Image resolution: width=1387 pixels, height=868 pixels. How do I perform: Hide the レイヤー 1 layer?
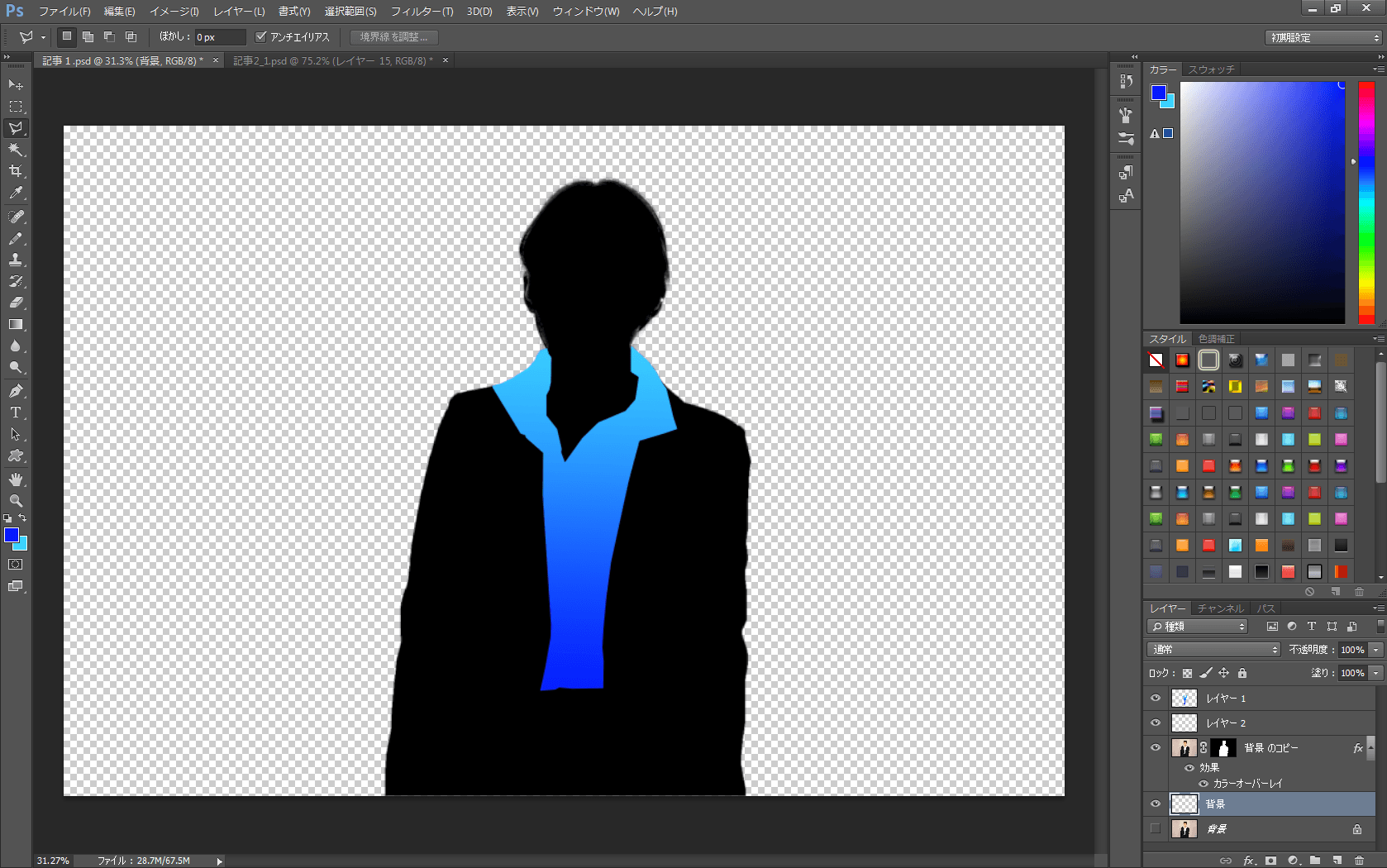tap(1156, 699)
